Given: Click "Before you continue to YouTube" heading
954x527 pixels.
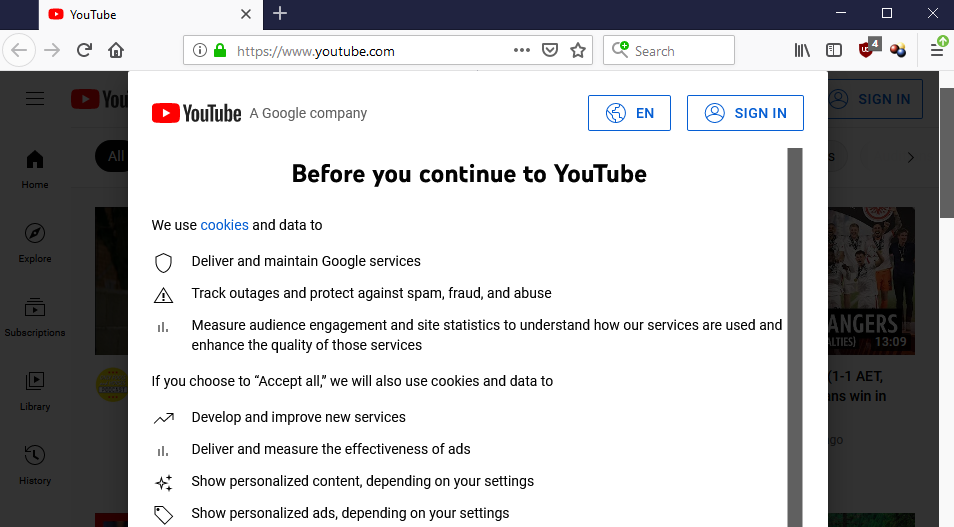Looking at the screenshot, I should [469, 174].
